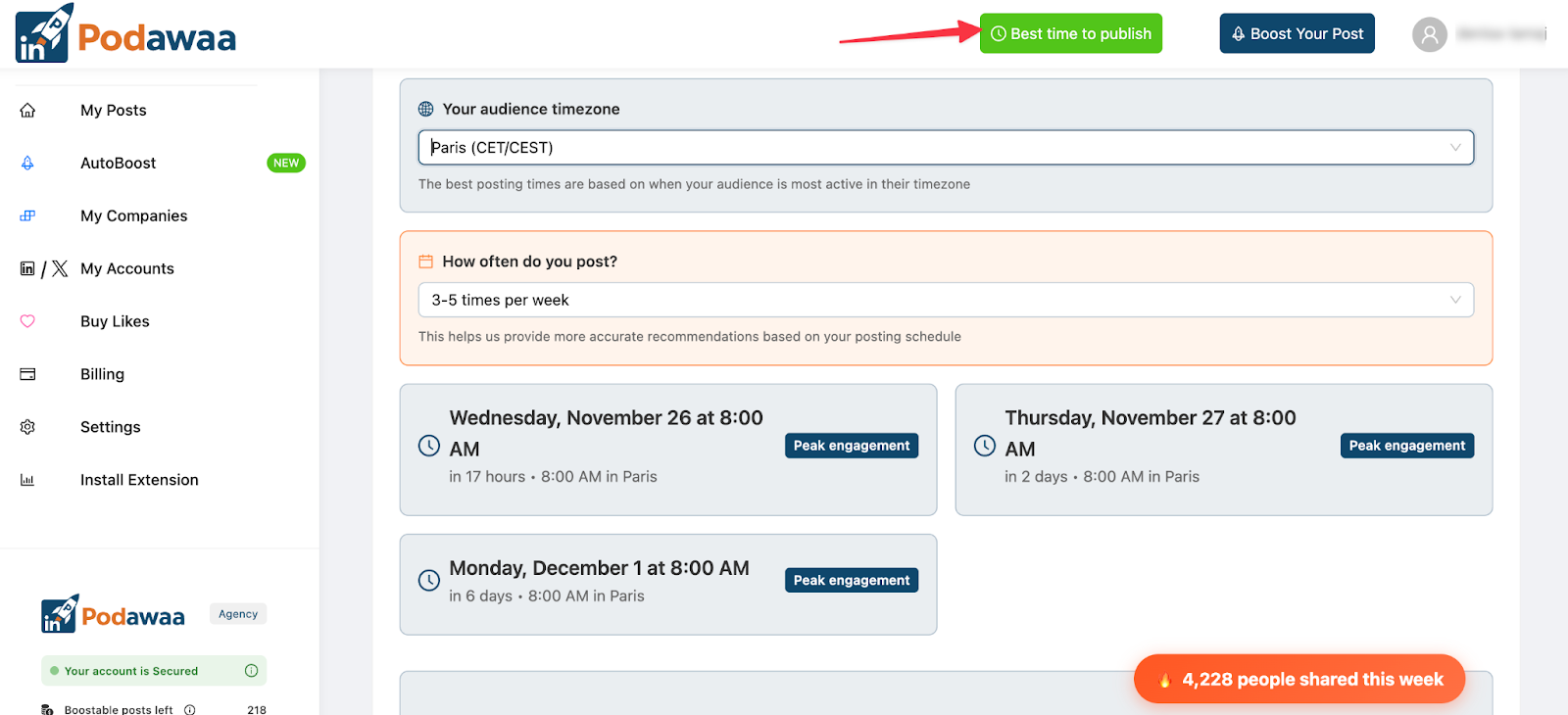Select the My Posts home icon
Screen dimensions: 1568x715
[x=26, y=110]
